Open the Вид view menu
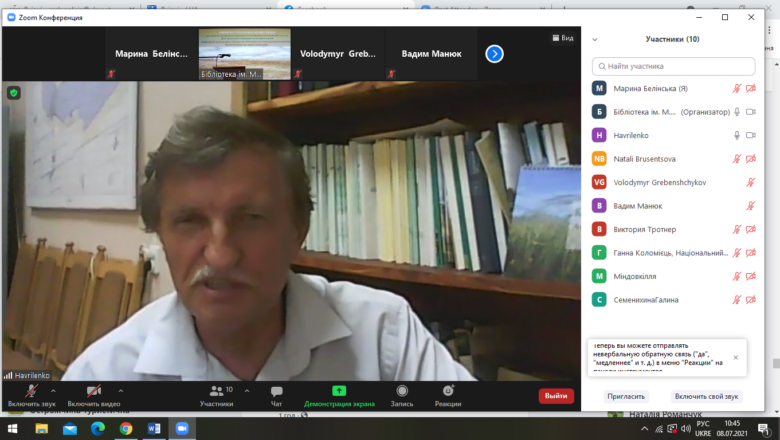This screenshot has height=440, width=780. coord(563,38)
